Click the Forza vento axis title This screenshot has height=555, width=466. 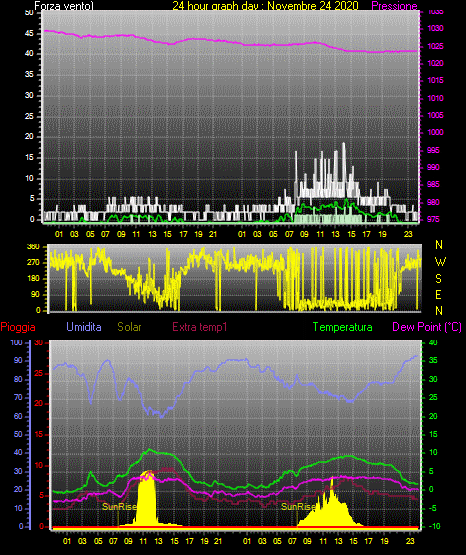click(64, 6)
